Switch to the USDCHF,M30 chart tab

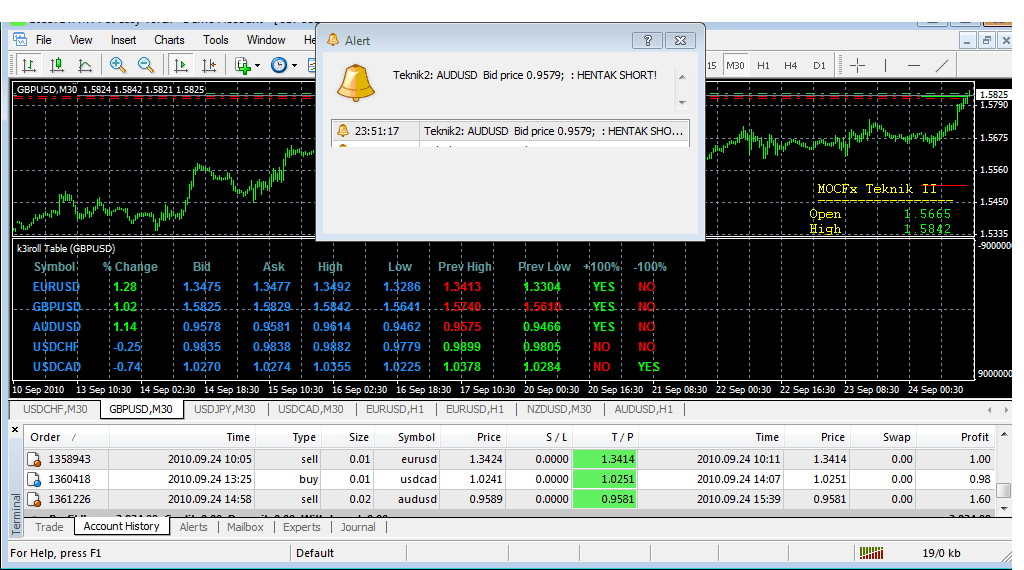[x=55, y=409]
